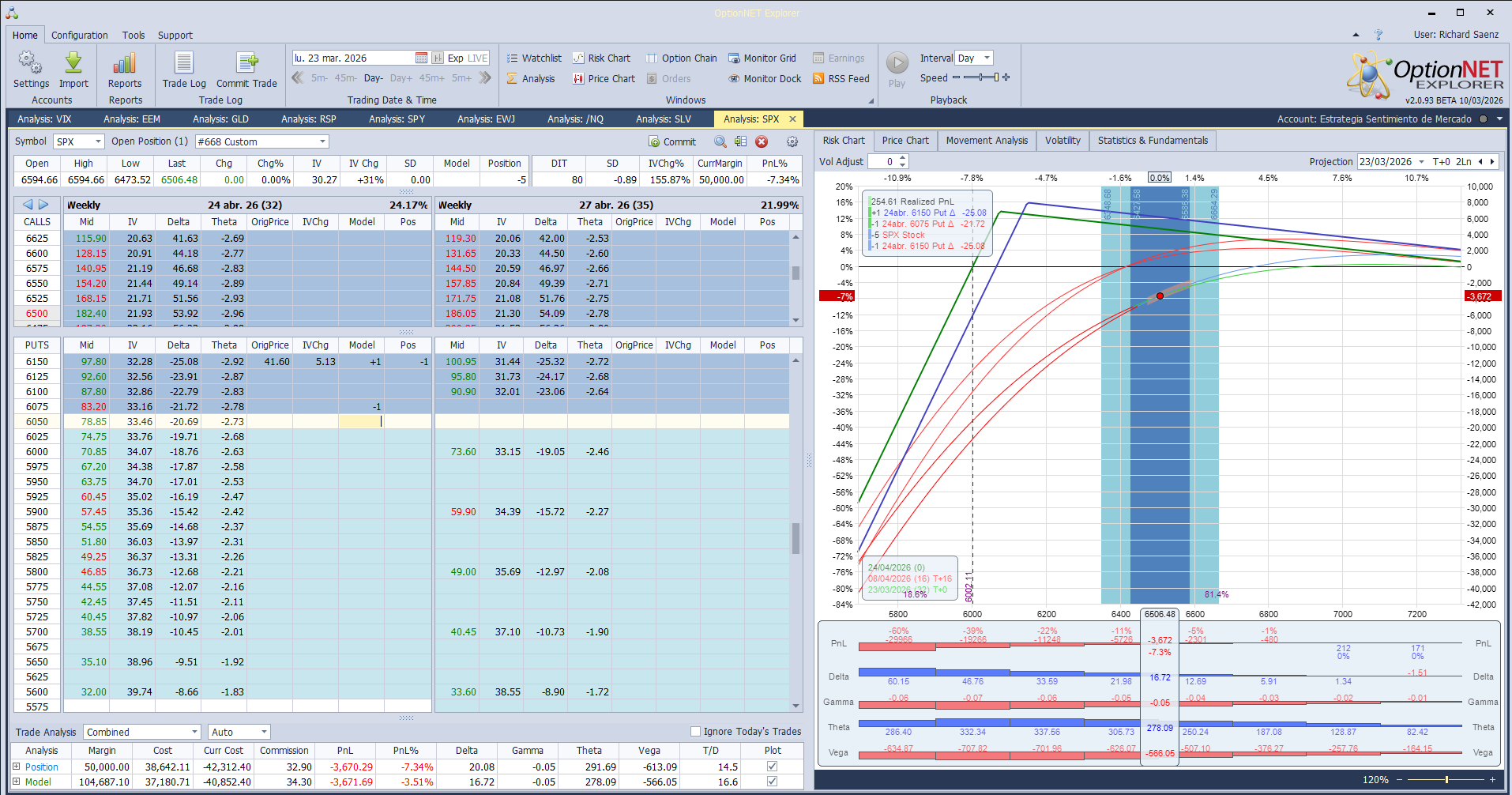This screenshot has width=1512, height=795.
Task: Jump to the next trading day (double right arrow)
Action: click(485, 77)
